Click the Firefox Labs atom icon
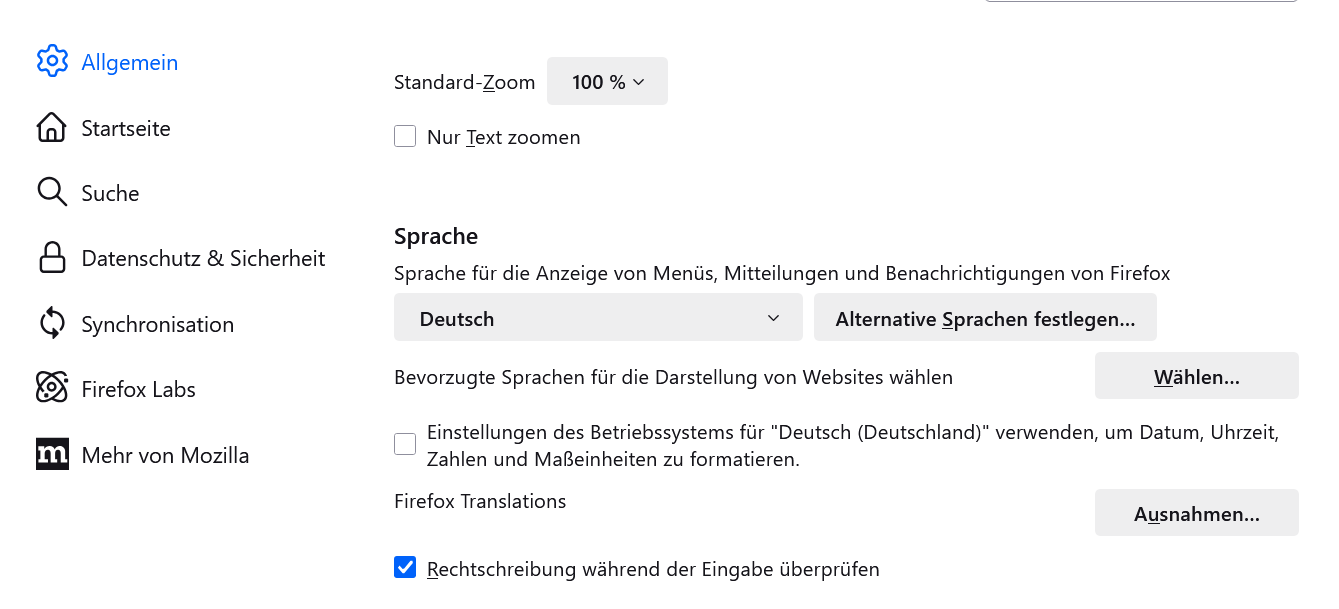Viewport: 1339px width, 609px height. tap(52, 389)
